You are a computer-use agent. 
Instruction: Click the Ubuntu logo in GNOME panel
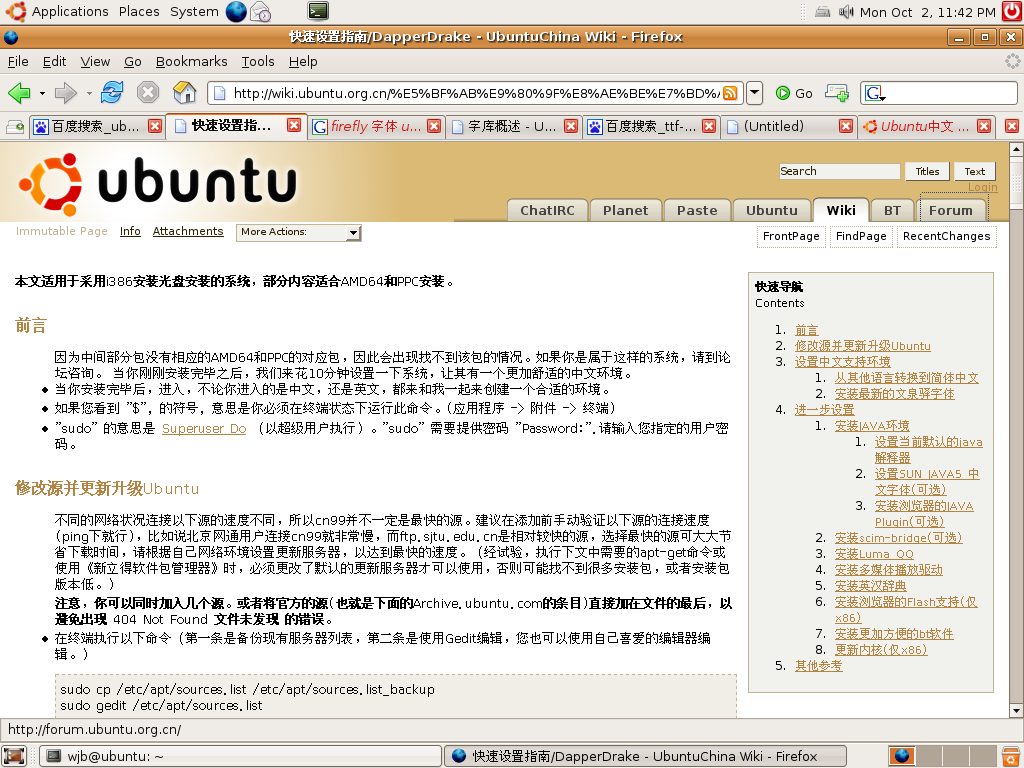16,12
